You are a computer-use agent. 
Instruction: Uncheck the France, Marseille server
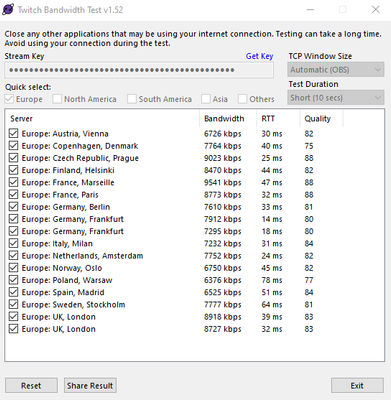point(13,182)
